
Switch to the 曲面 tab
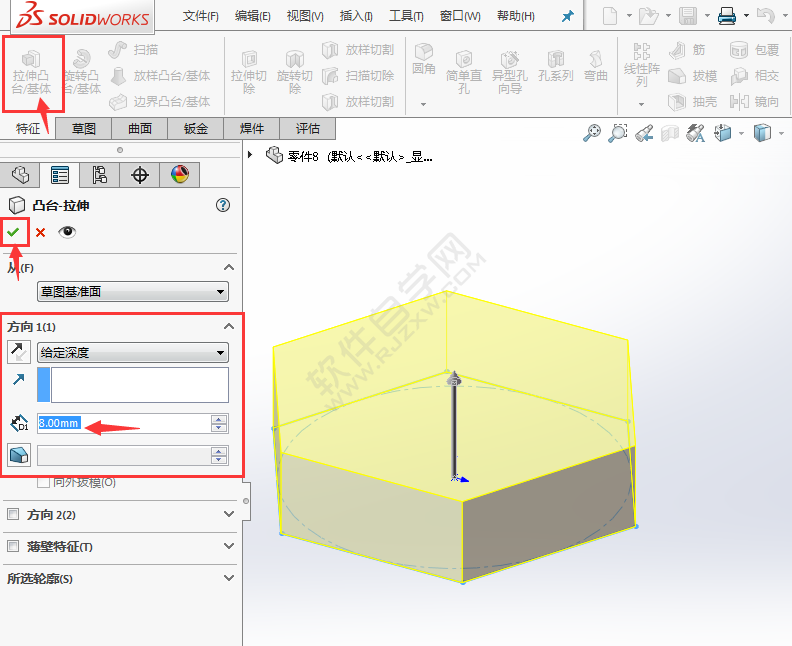click(x=139, y=129)
